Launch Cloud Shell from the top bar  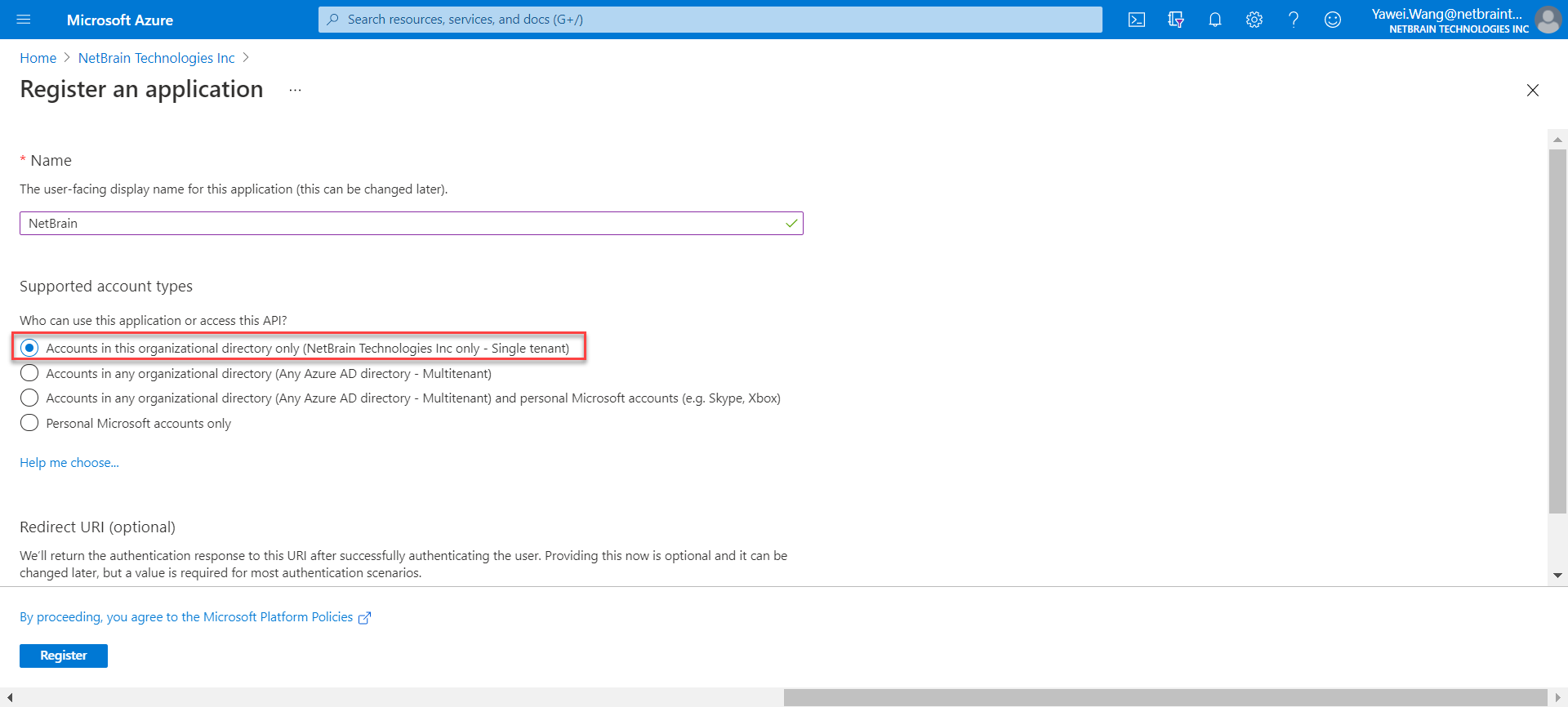[1136, 20]
